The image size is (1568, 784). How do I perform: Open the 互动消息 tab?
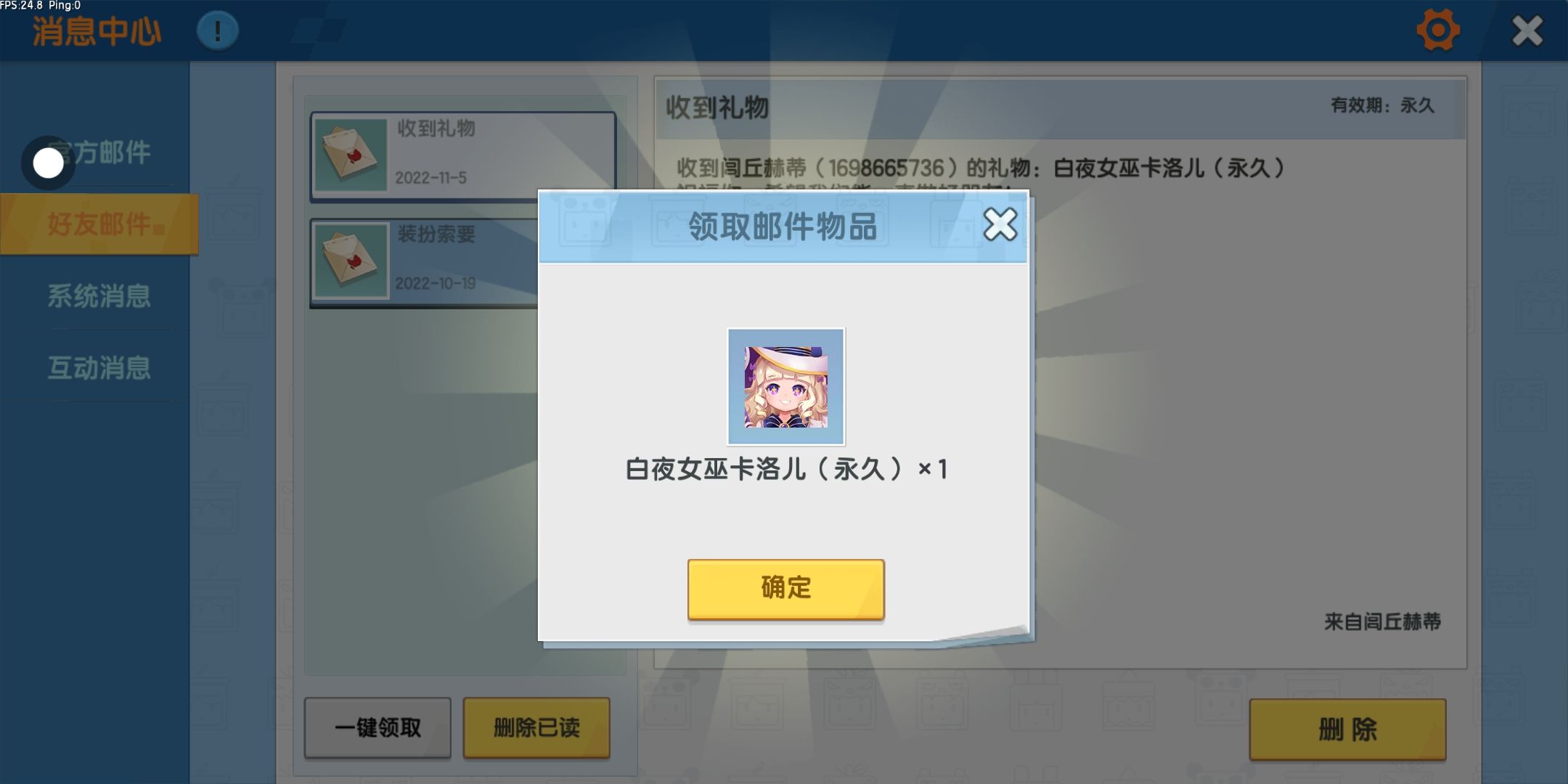pos(99,368)
